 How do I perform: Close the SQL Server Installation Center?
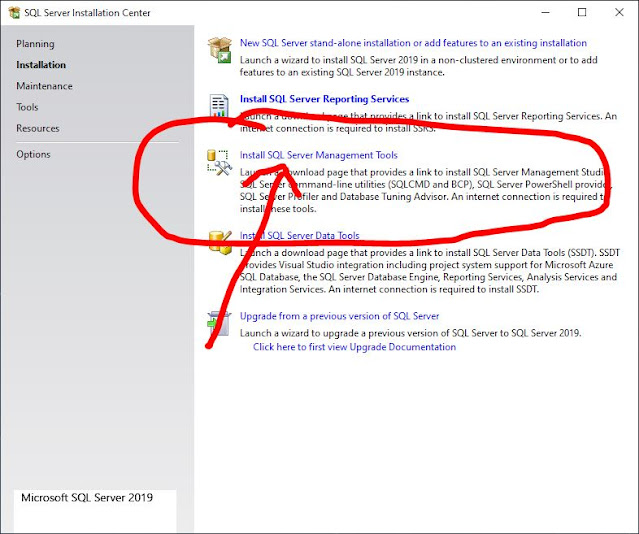coord(619,13)
